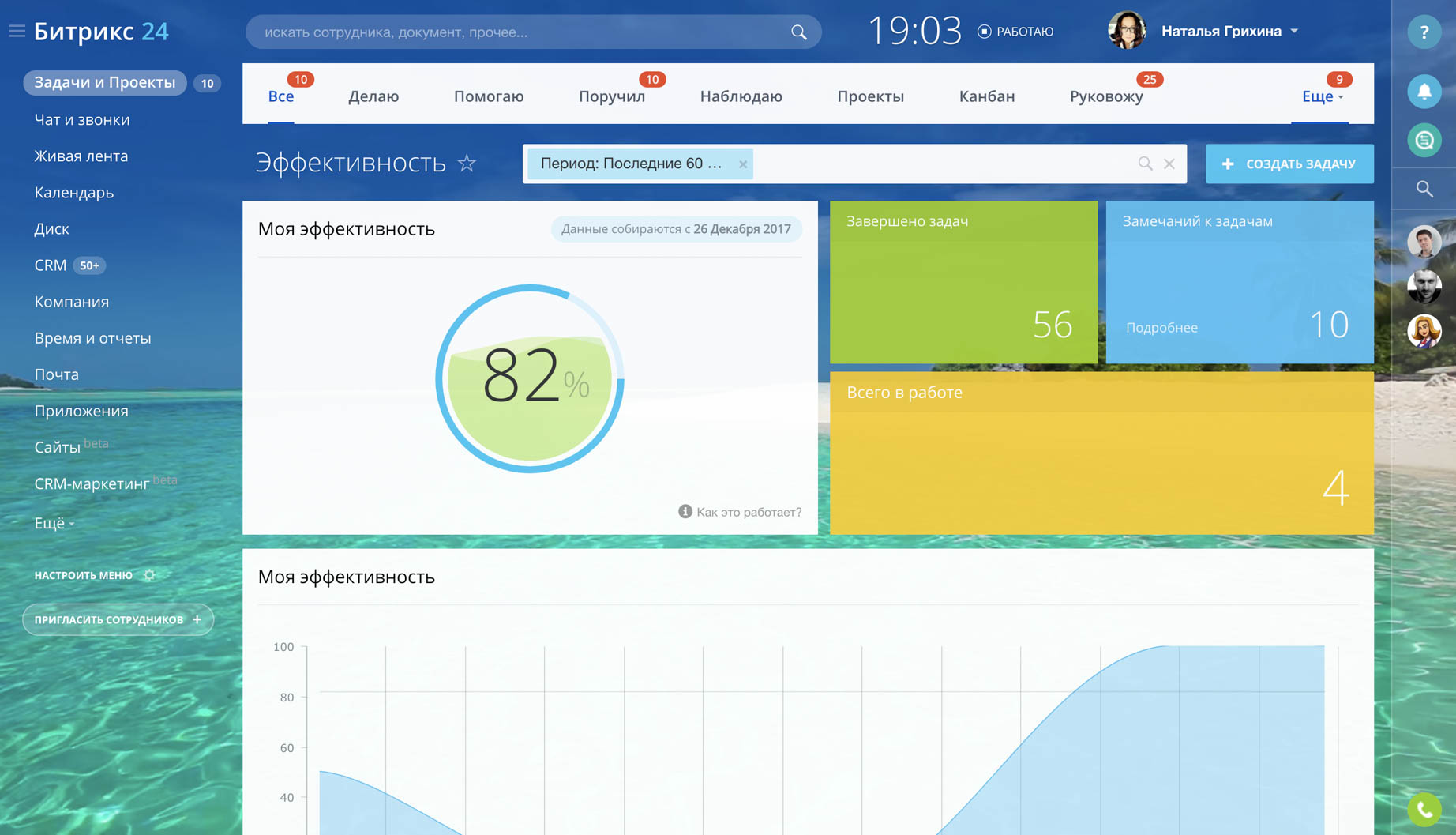
Task: Click the right sidebar search magnifier icon
Action: click(1424, 189)
